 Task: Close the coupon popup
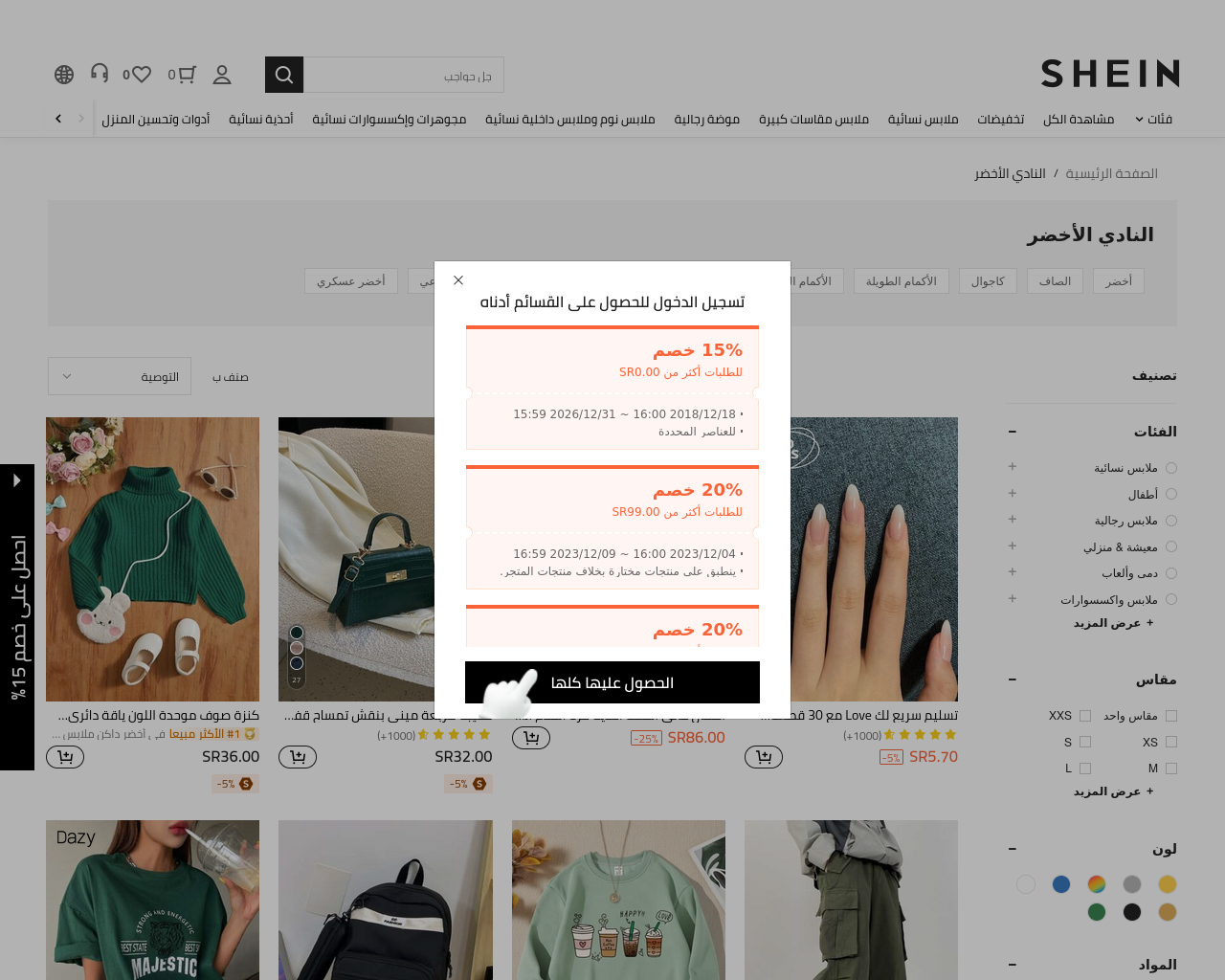458,280
